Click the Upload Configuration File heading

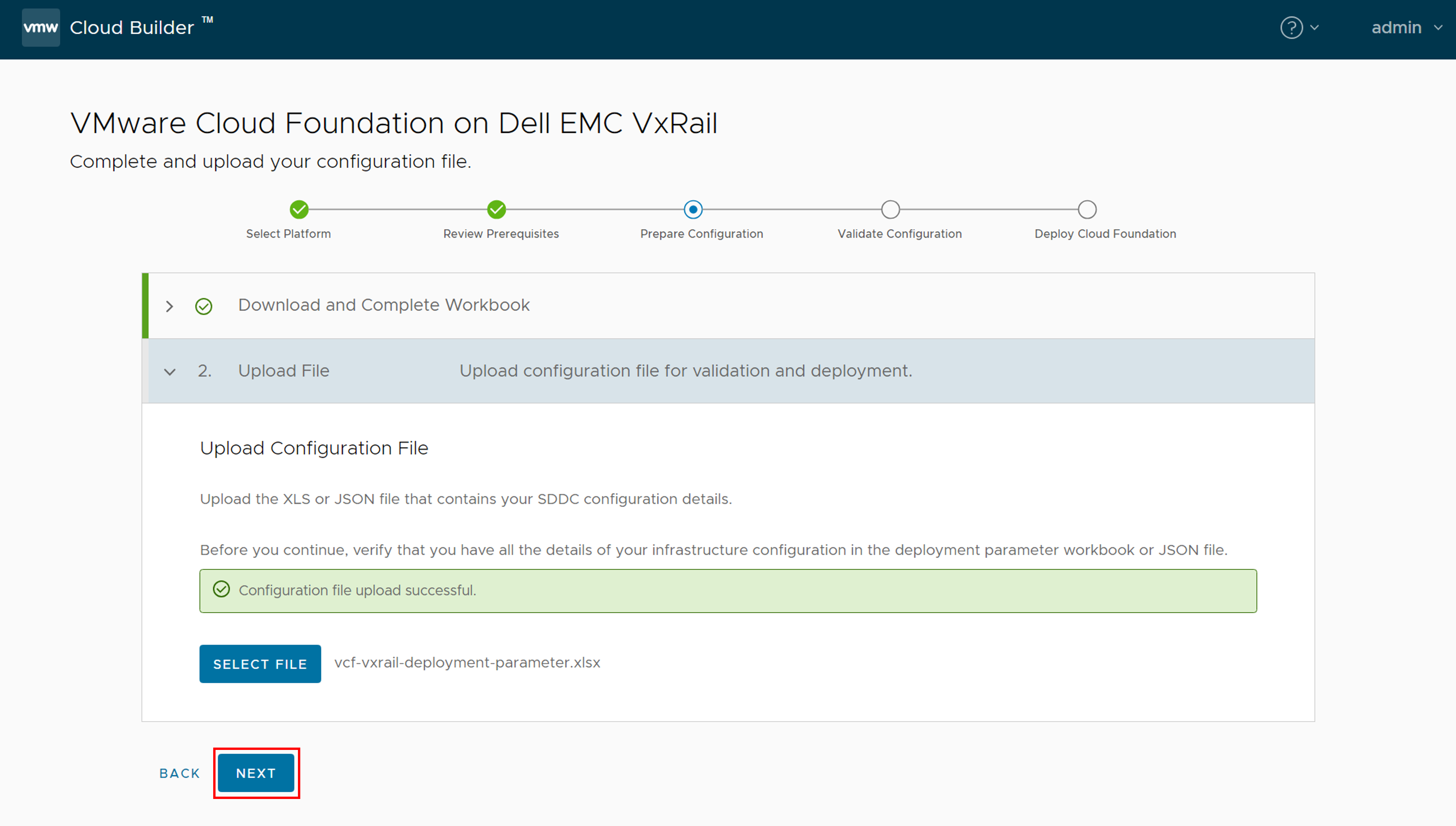click(314, 448)
